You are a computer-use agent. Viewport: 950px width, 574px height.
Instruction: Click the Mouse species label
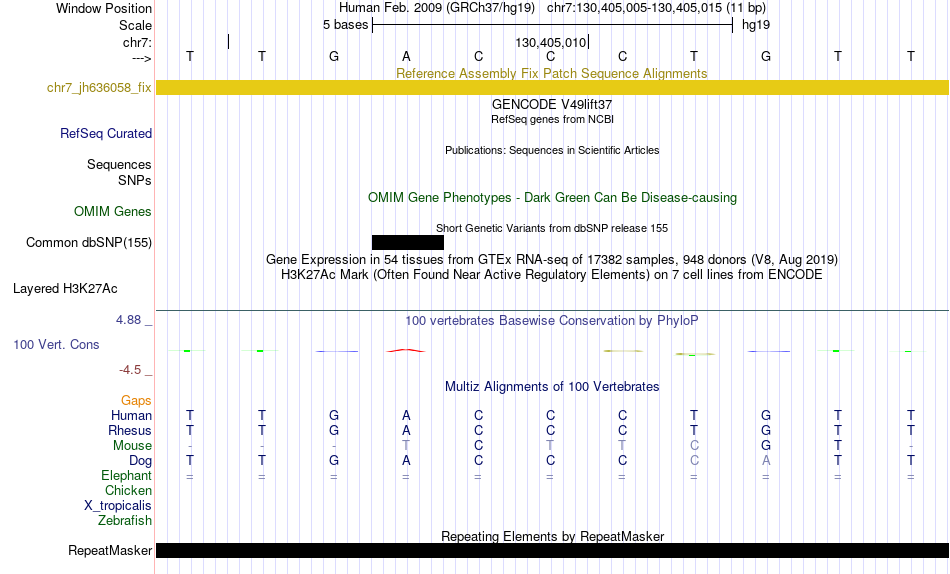coord(132,446)
